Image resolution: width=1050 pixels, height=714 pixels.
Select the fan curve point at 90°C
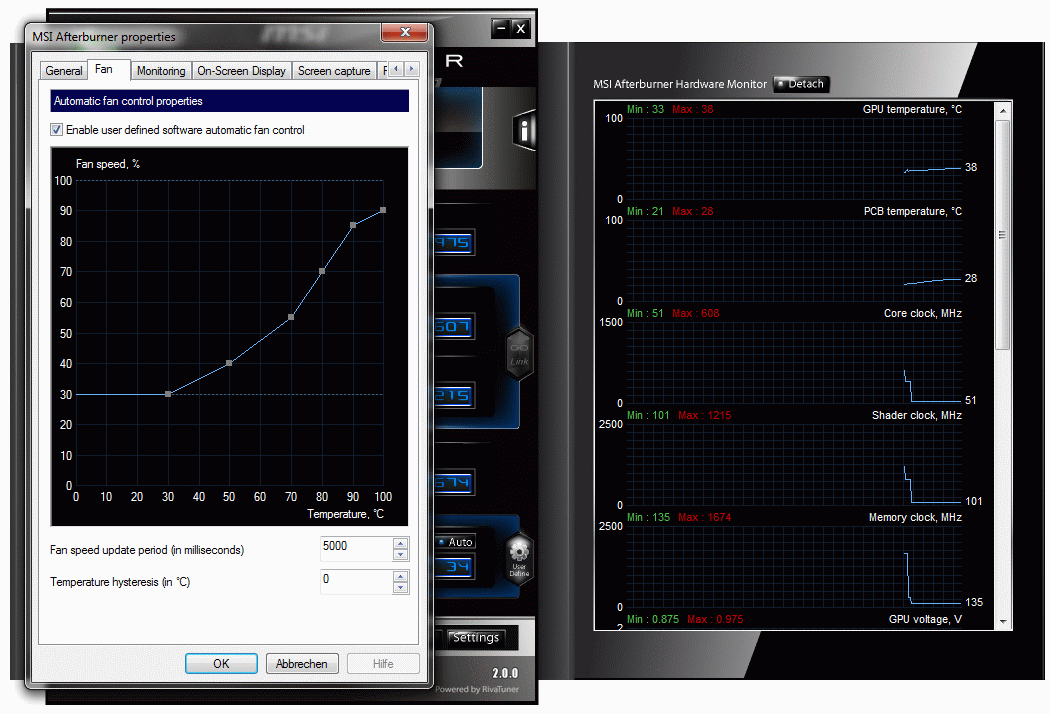coord(353,225)
